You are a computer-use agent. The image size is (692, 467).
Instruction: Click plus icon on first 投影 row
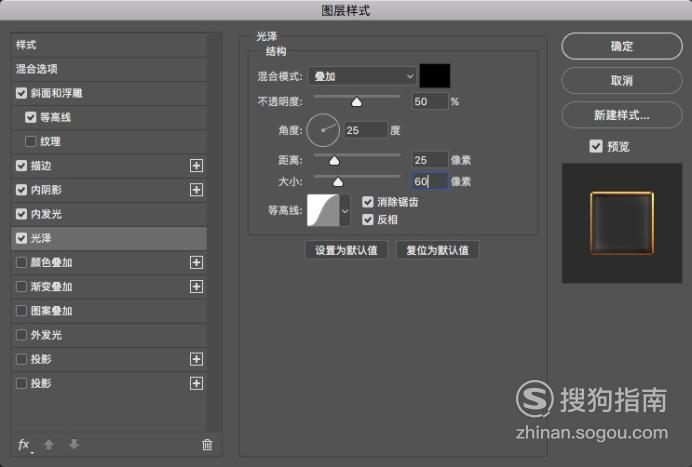coord(196,359)
